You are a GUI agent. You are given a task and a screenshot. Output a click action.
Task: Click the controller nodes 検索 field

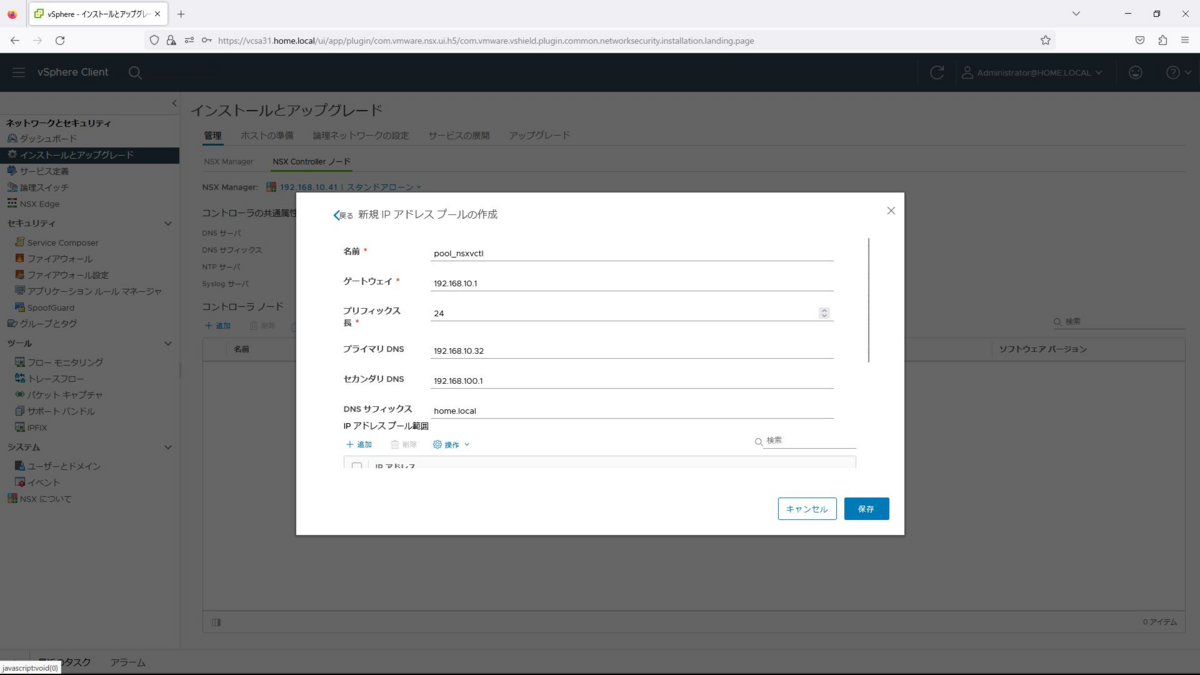(x=1125, y=322)
